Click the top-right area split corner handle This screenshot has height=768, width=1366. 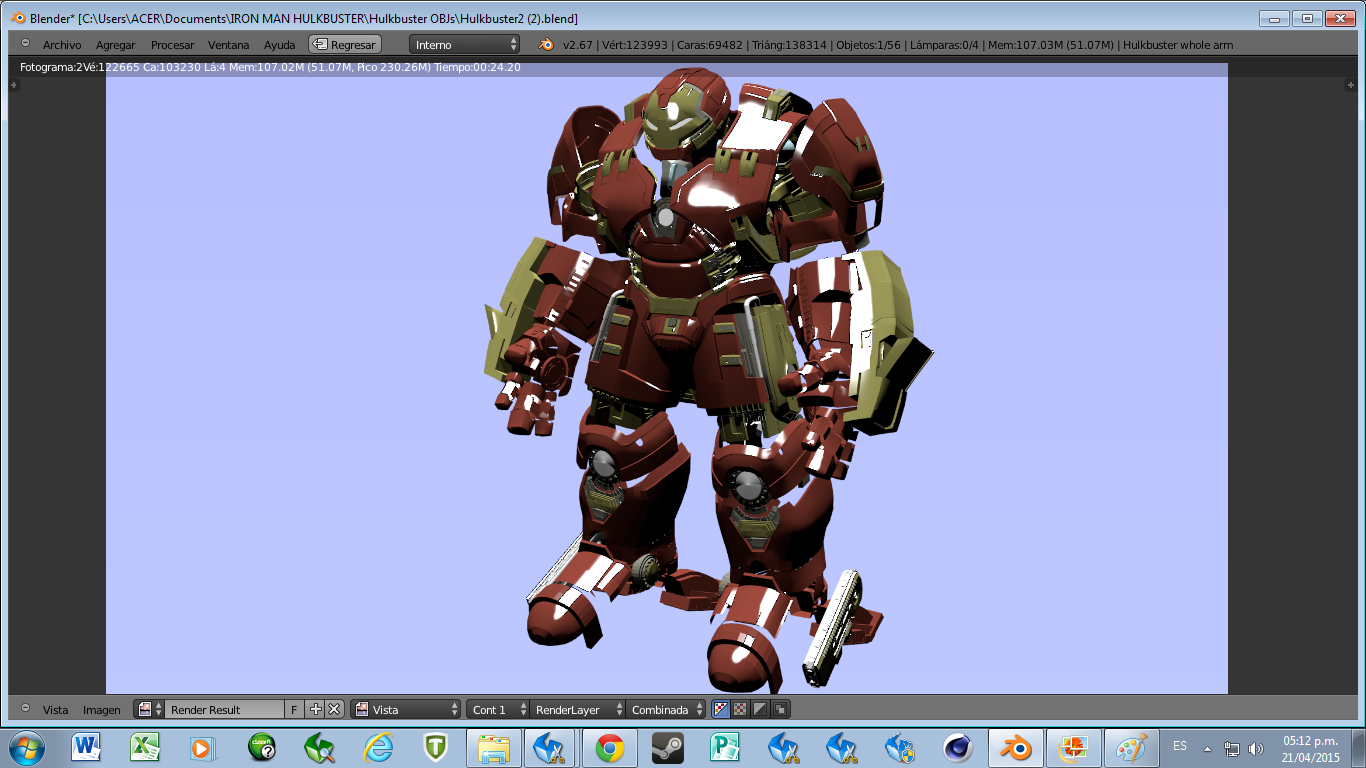pyautogui.click(x=1351, y=86)
